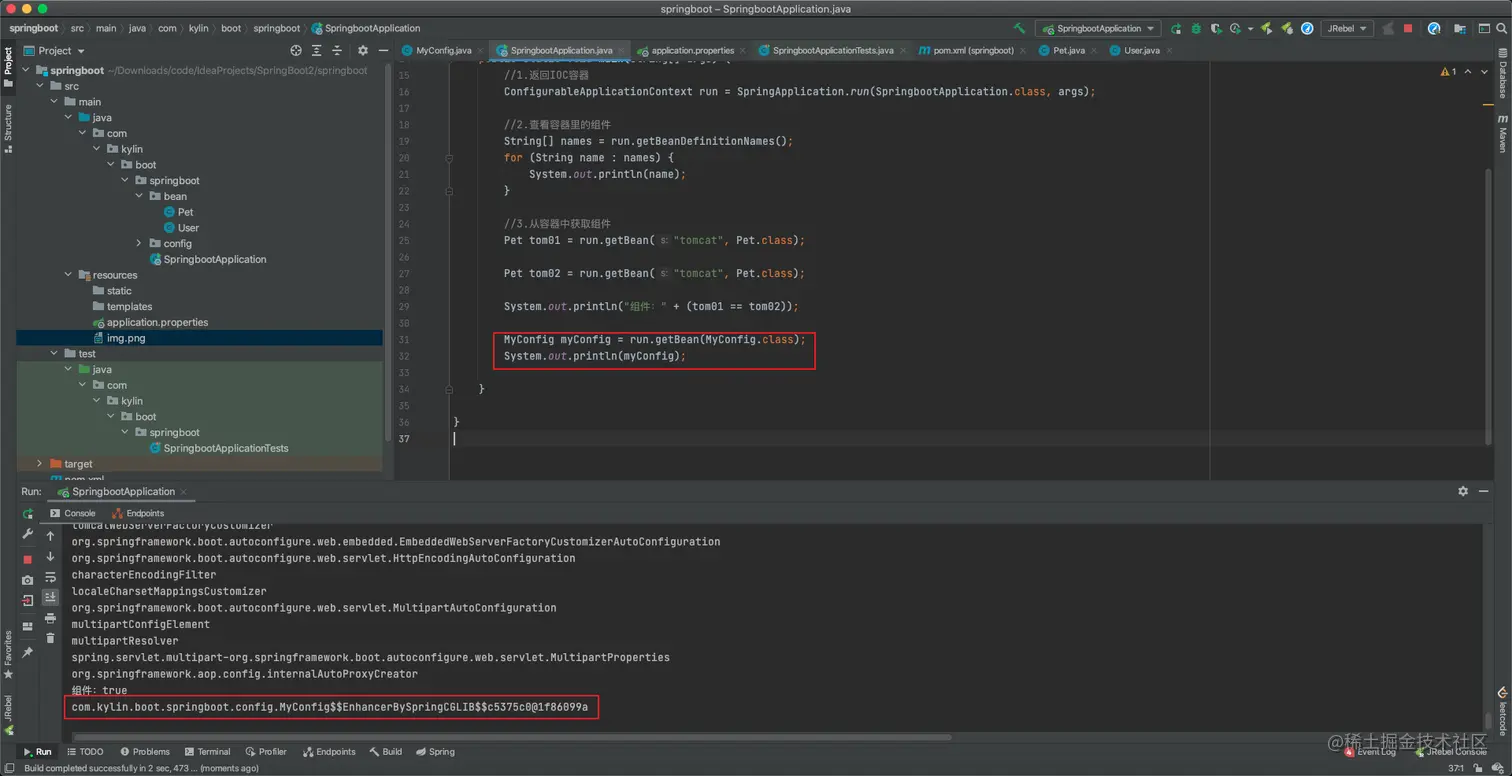Screen dimensions: 1512x776
Task: Click Expand All icon in Project panel
Action: click(317, 50)
